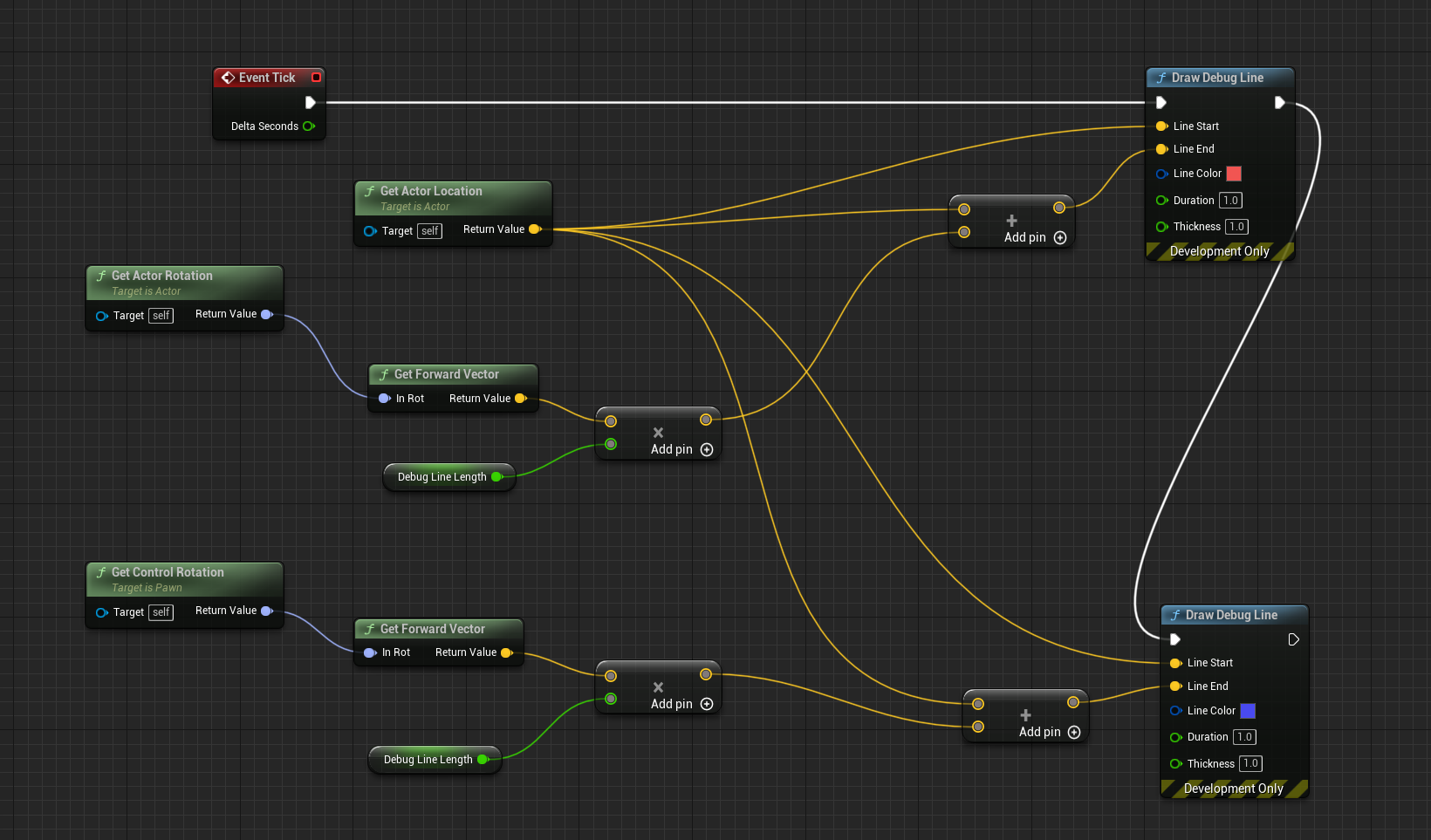Open the blue Line Color swatch

pos(1248,711)
